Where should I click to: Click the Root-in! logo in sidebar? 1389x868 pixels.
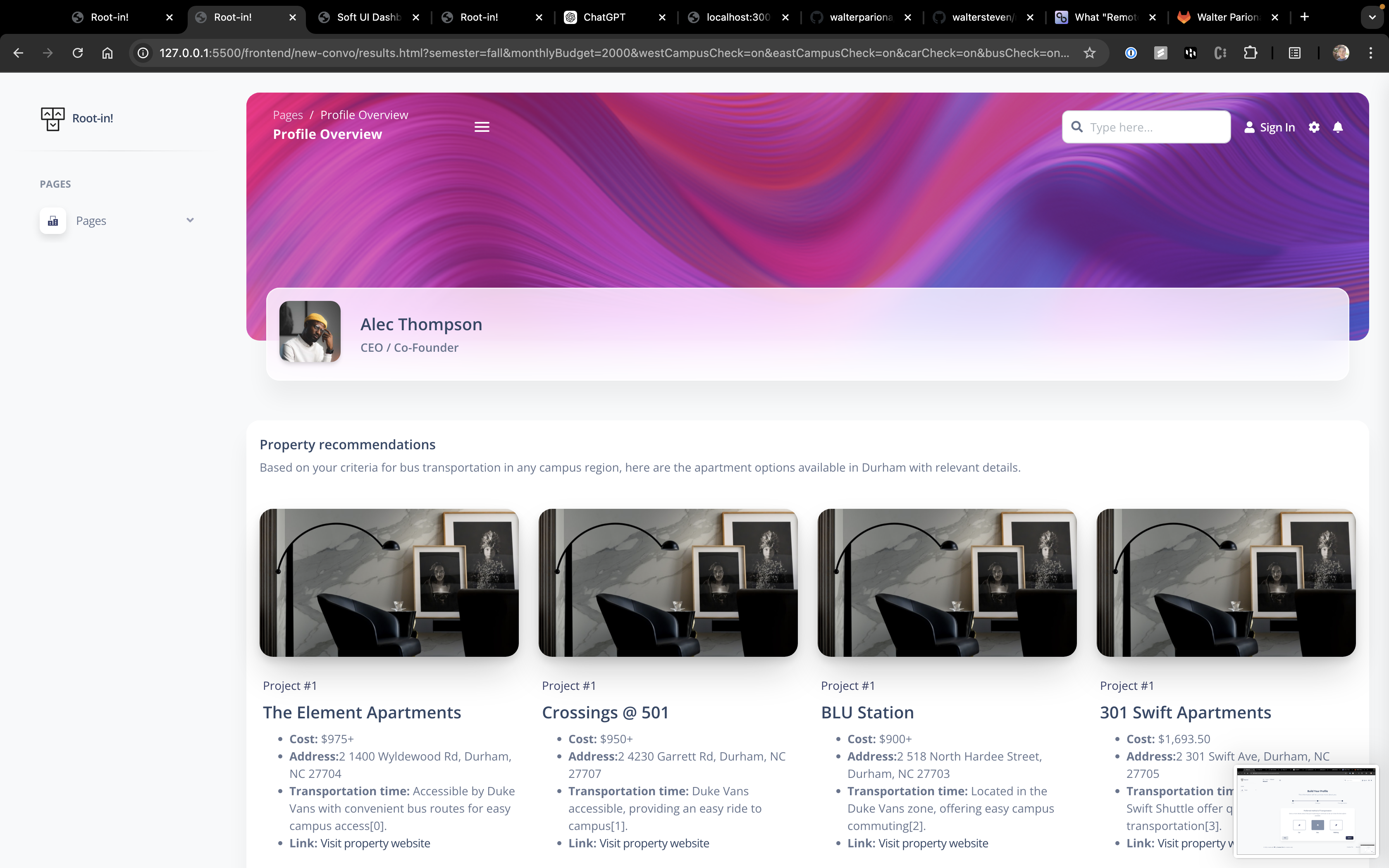click(77, 118)
